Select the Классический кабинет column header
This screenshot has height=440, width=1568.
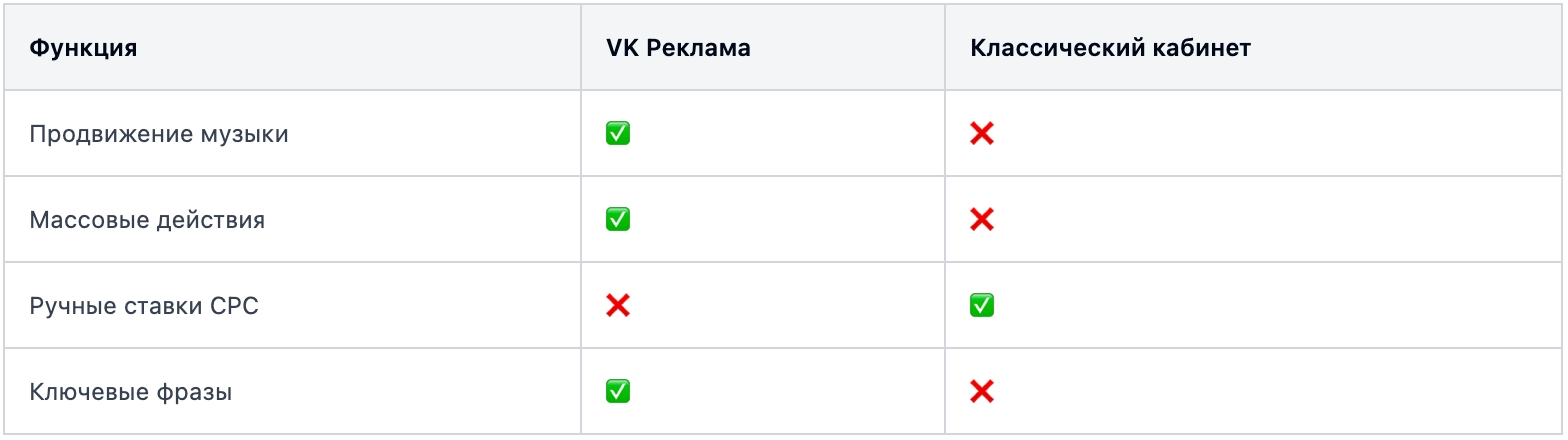click(x=1110, y=48)
